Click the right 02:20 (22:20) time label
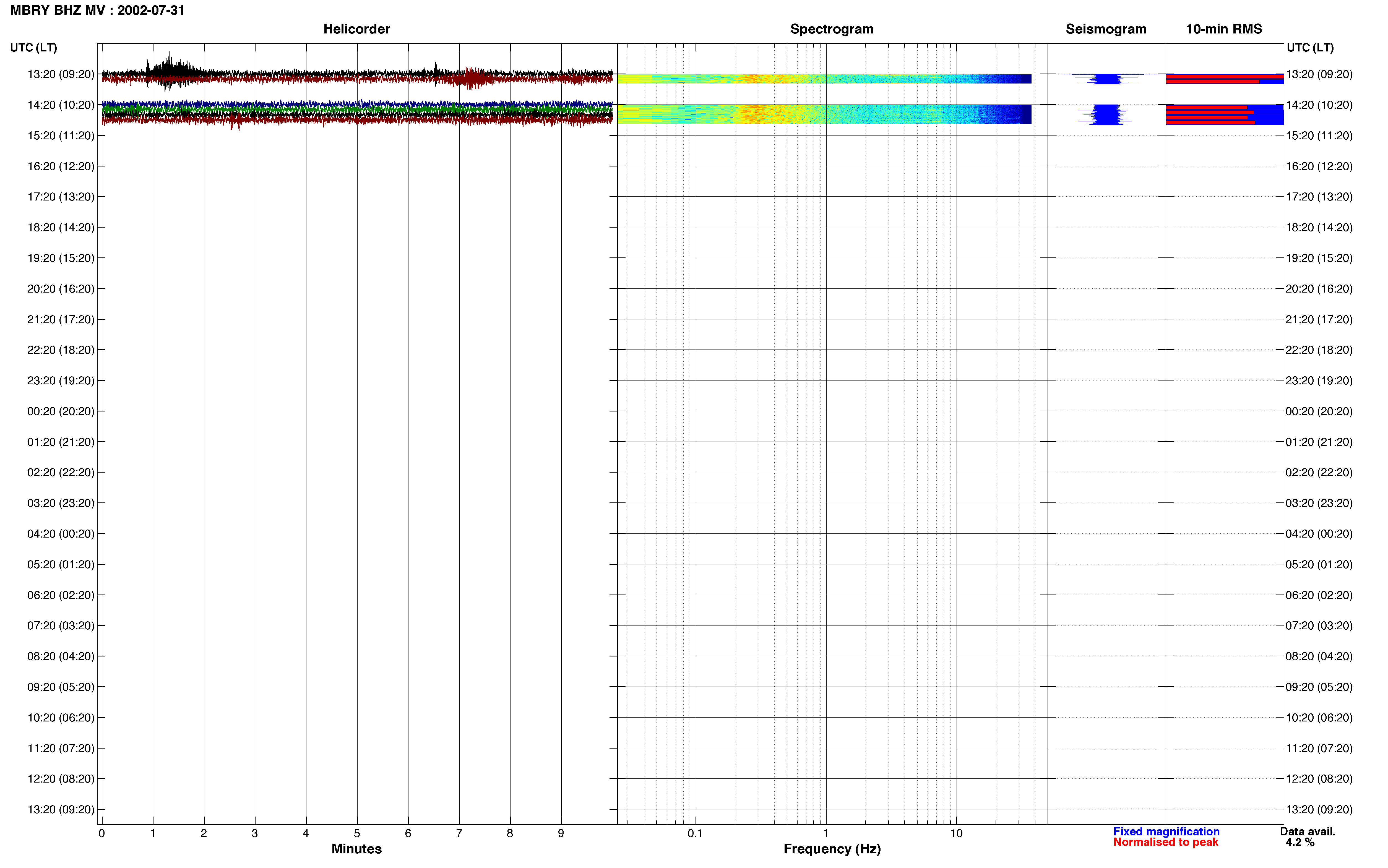 (x=1319, y=473)
